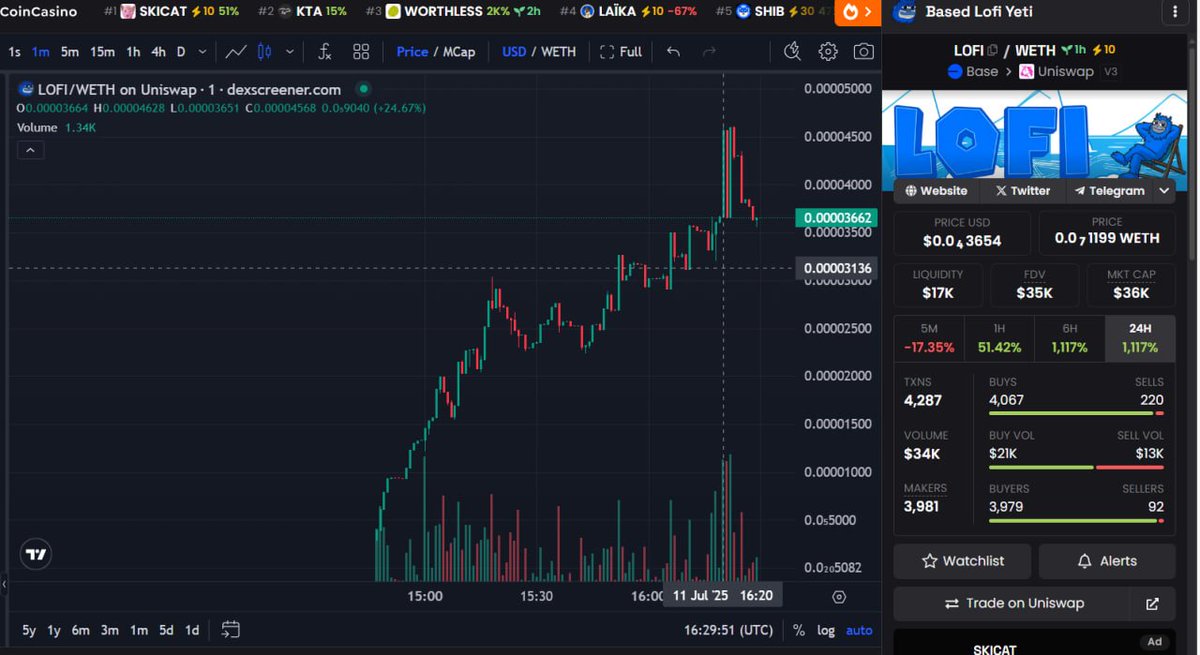1200x655 pixels.
Task: Click the Based Lofi Yeti avatar
Action: click(905, 12)
